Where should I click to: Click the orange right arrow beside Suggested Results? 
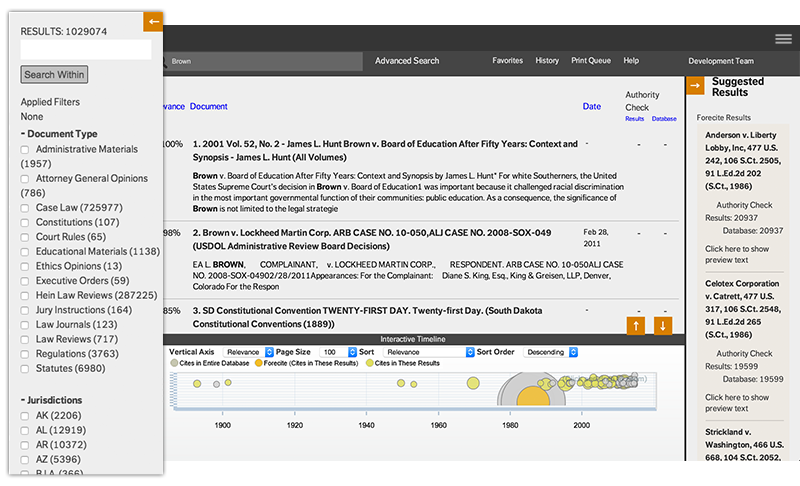coord(695,86)
